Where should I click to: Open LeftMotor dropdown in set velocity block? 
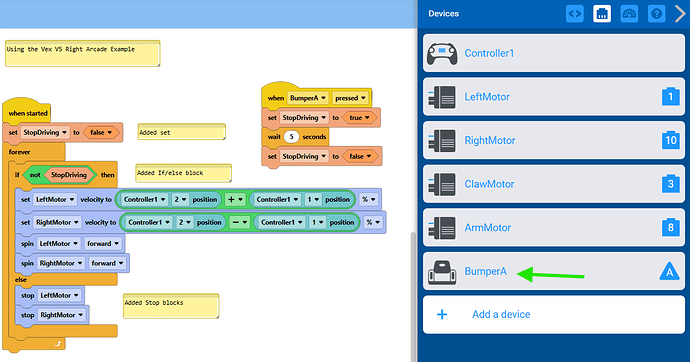(55, 200)
